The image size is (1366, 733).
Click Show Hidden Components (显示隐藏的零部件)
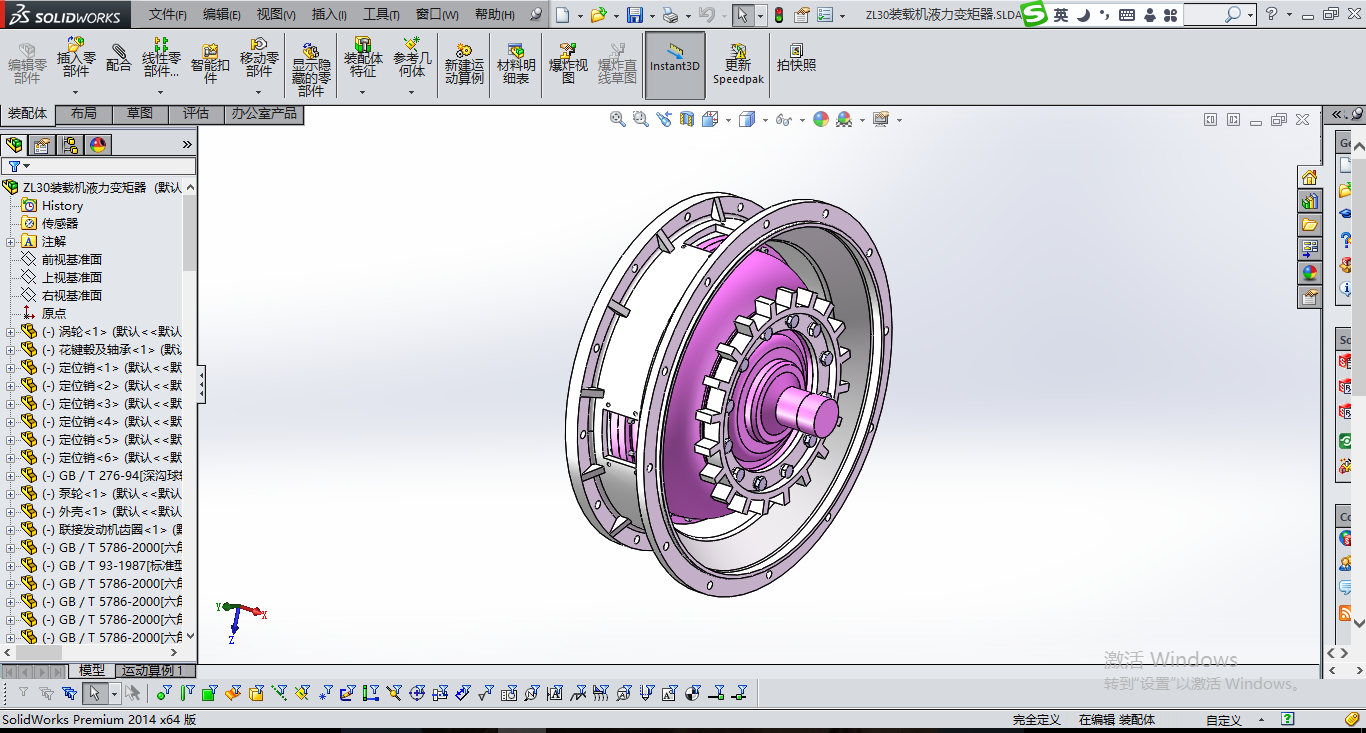coord(311,69)
